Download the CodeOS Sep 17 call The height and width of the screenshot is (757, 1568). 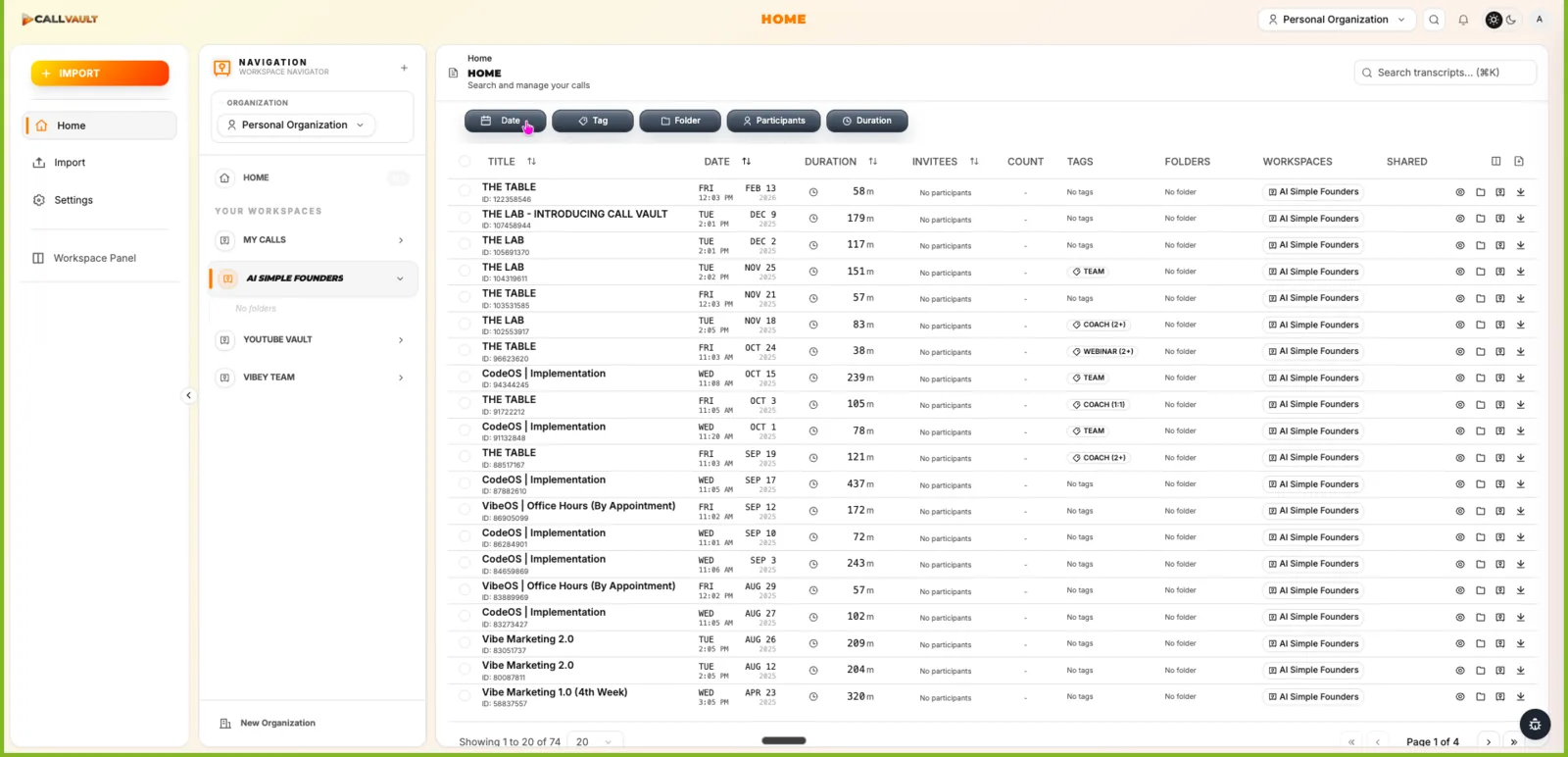1520,484
